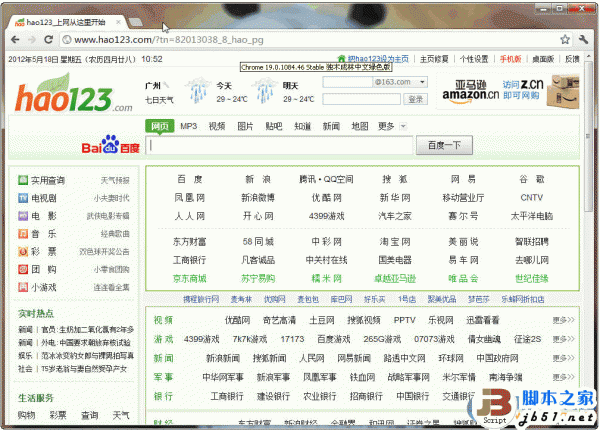This screenshot has height=430, width=600.
Task: Click the 音乐 sidebar icon
Action: click(x=23, y=233)
